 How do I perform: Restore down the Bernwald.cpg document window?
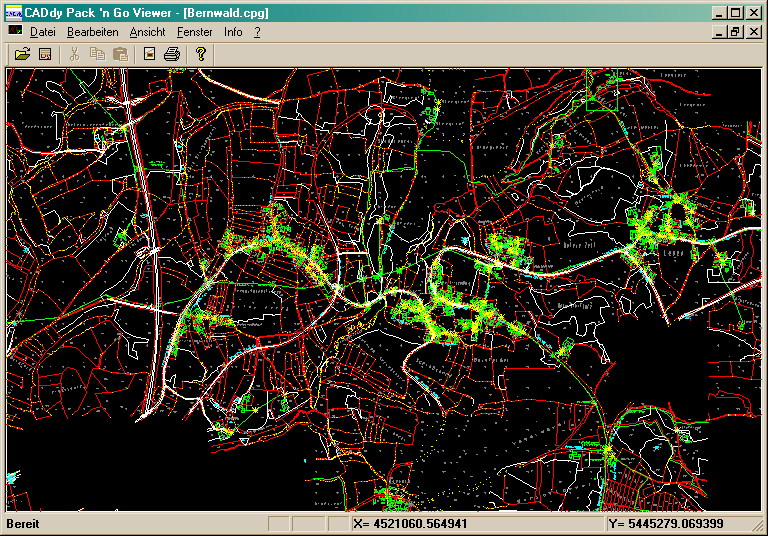[735, 32]
